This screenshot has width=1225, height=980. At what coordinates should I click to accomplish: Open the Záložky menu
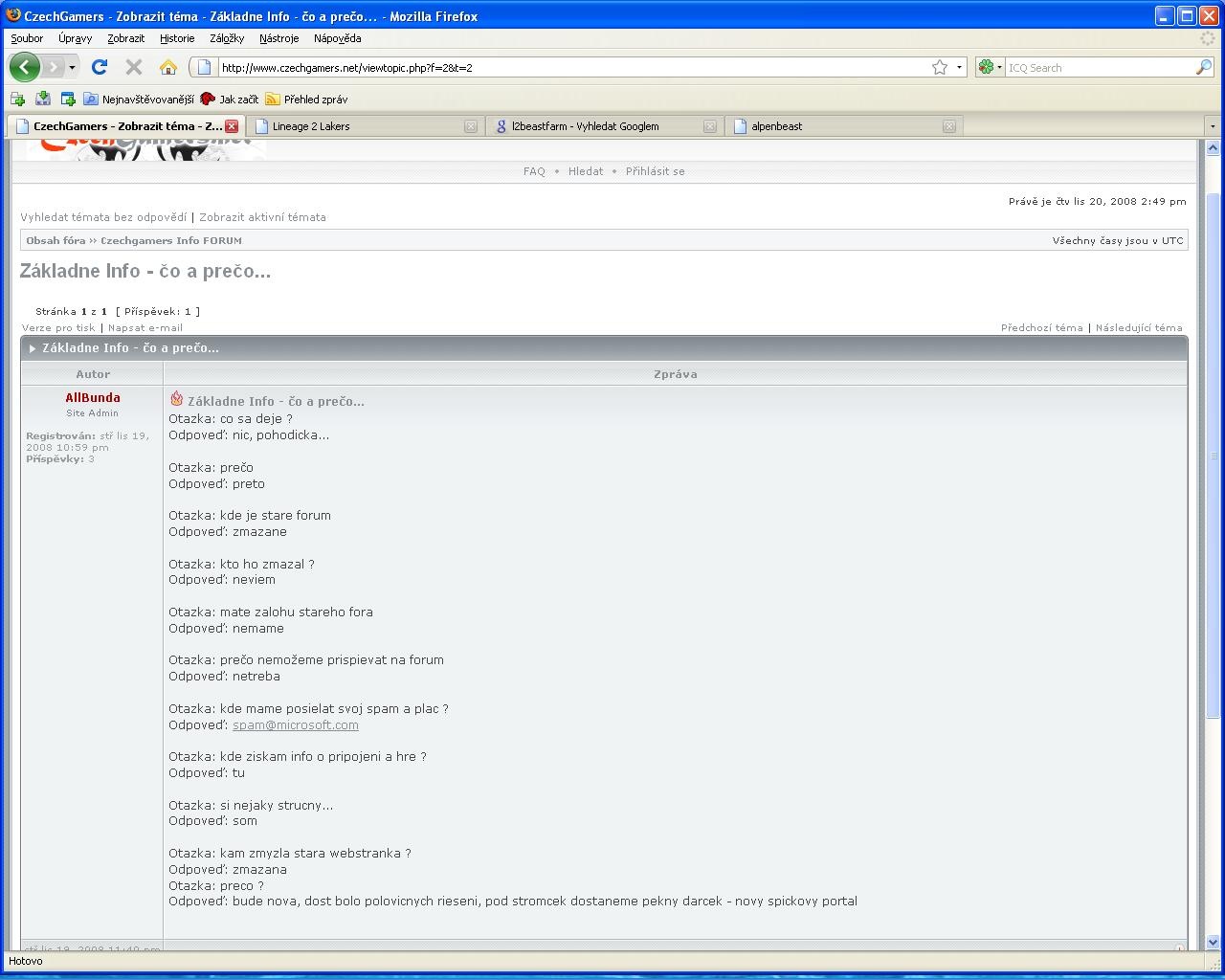pos(227,38)
